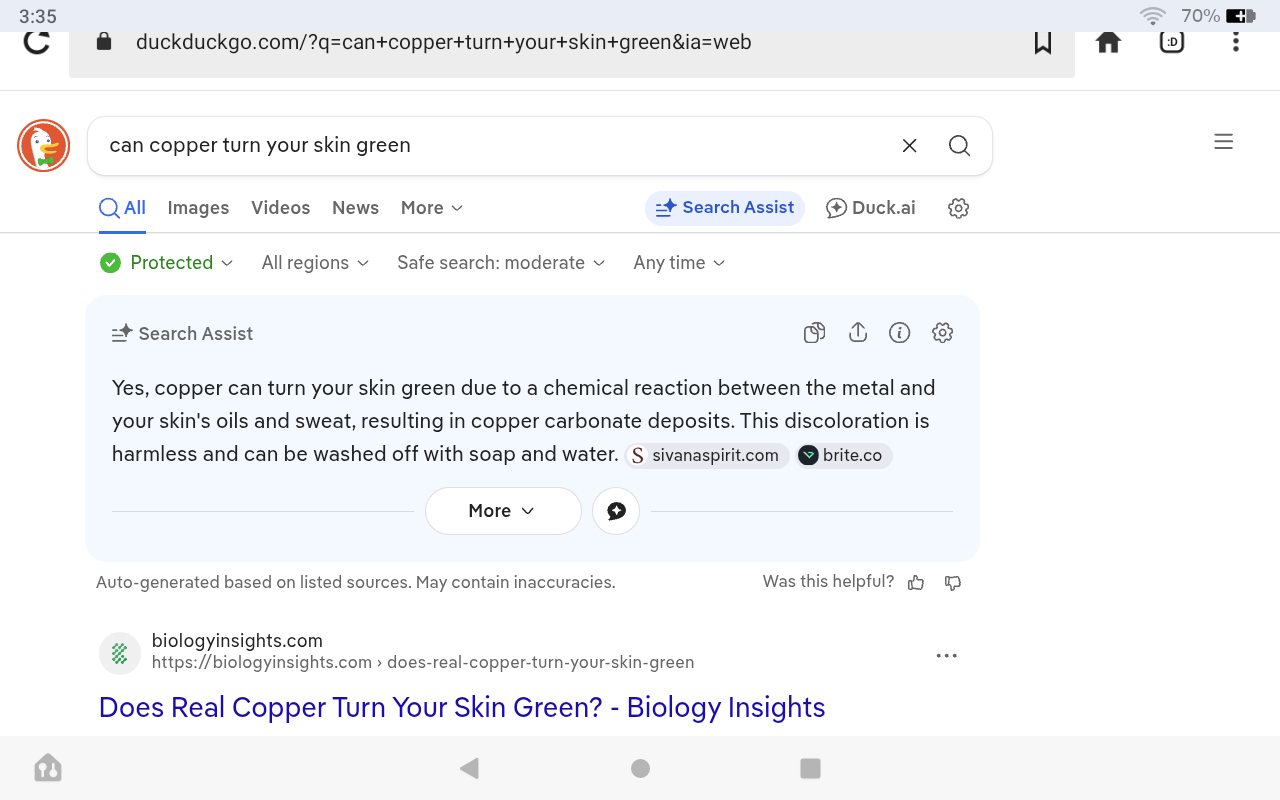Expand the answer with More button

pos(502,511)
